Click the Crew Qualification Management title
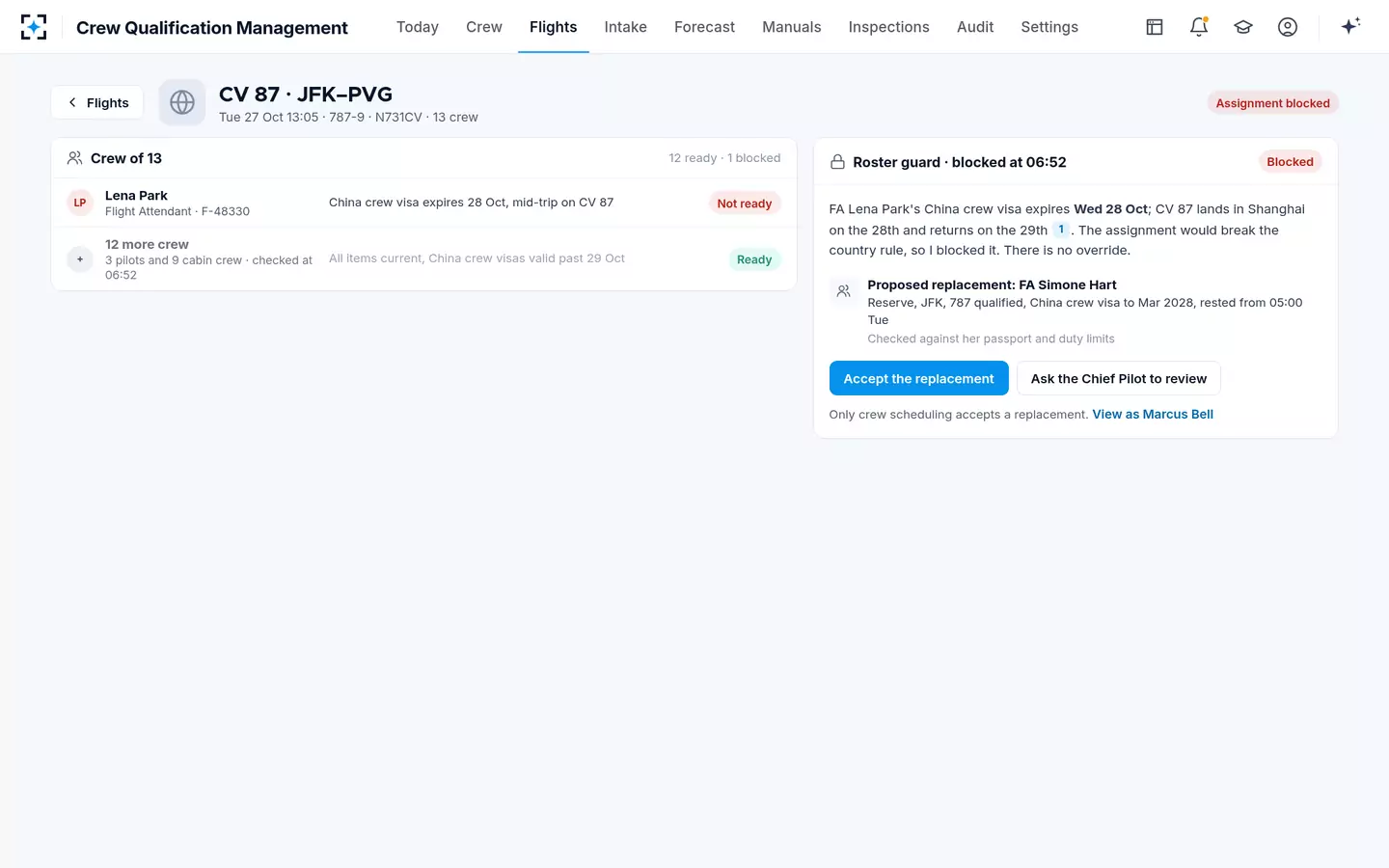 (x=212, y=28)
